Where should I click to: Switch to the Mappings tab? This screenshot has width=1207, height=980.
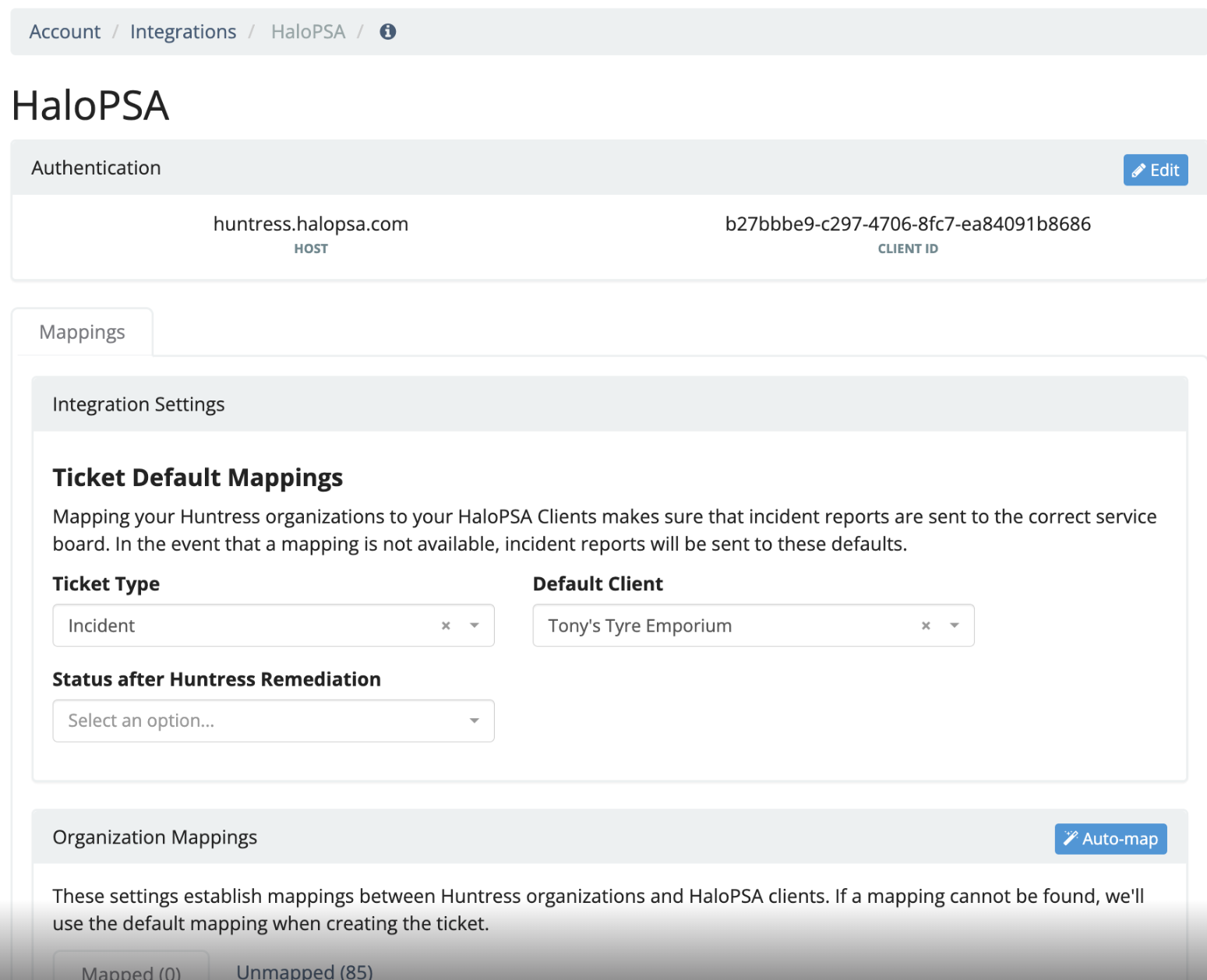[82, 333]
